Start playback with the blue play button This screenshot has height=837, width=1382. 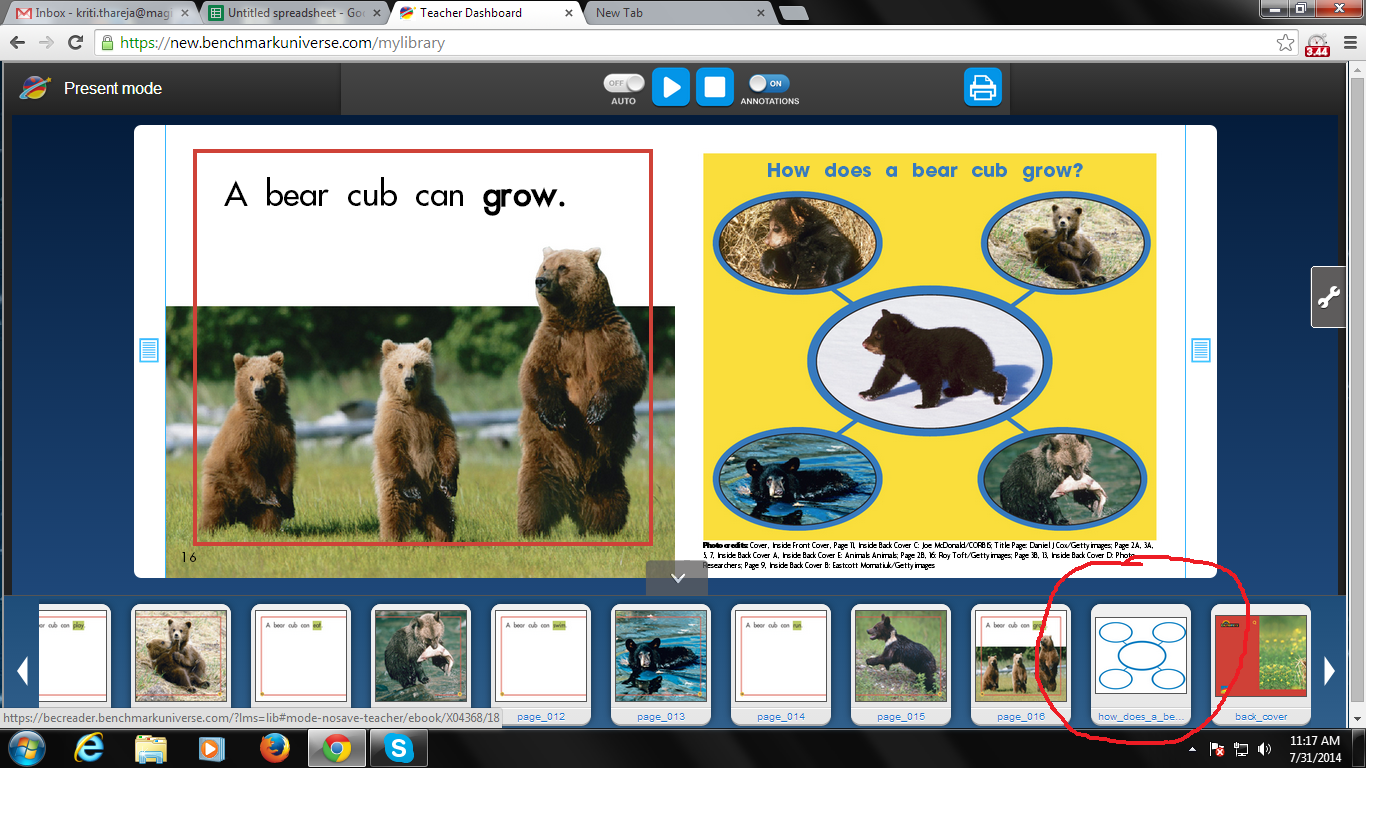pos(671,87)
